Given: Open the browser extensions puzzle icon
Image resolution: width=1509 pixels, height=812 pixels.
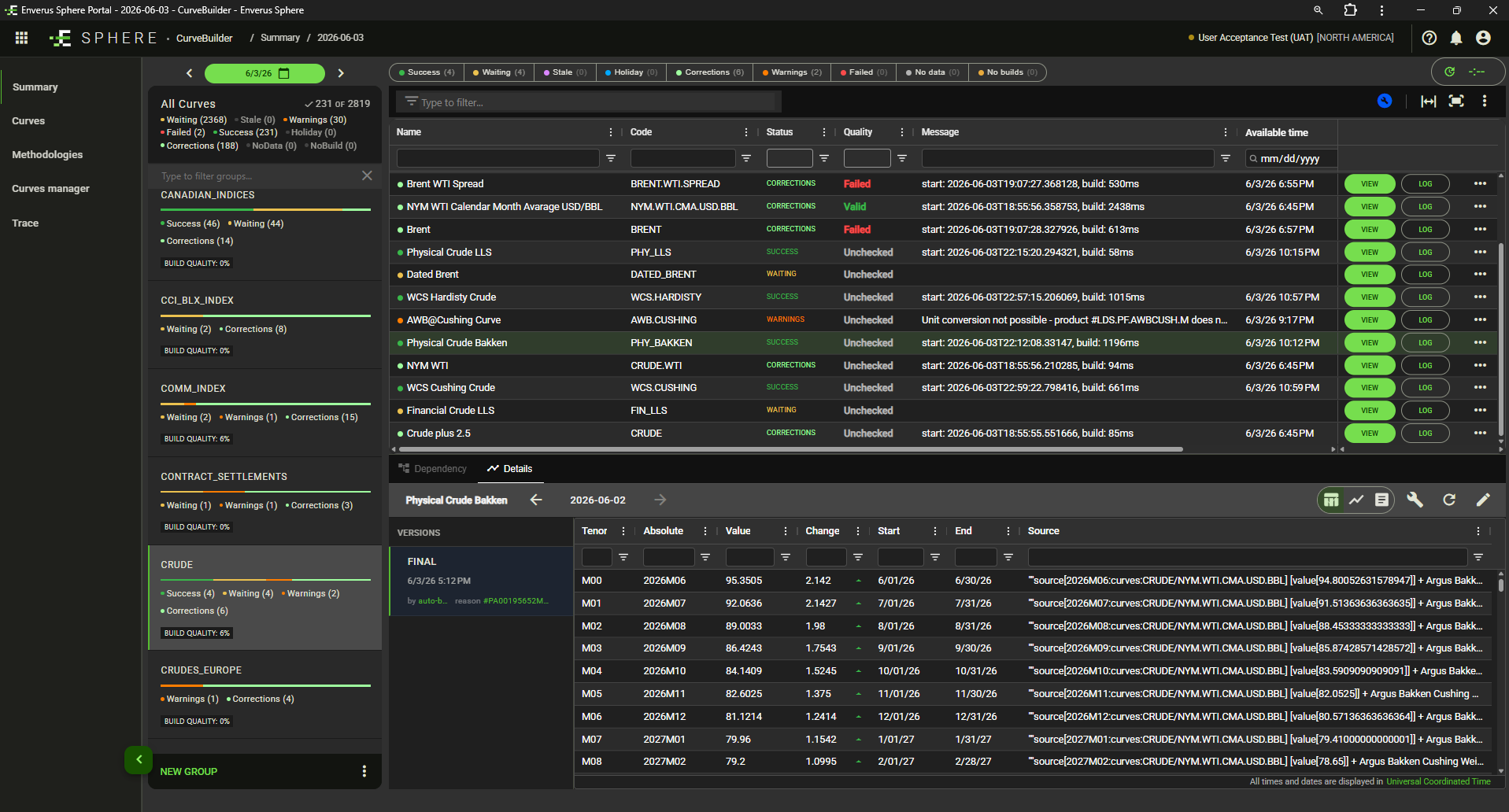Looking at the screenshot, I should tap(1350, 10).
